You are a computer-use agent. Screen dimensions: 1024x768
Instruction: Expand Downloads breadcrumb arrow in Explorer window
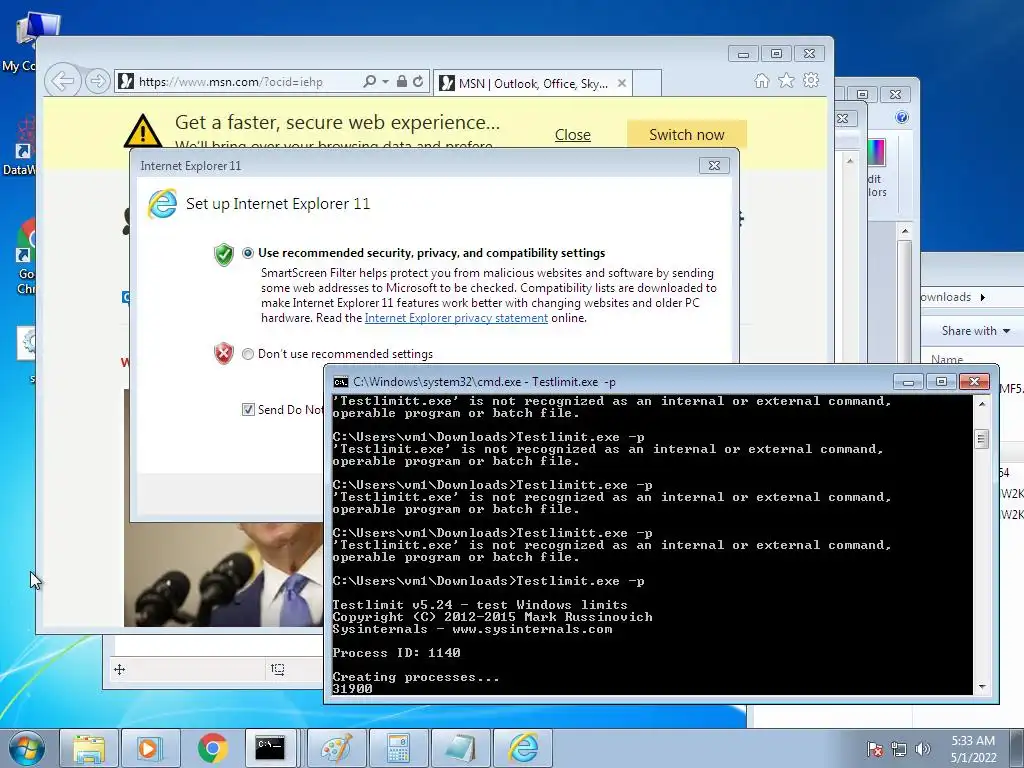[x=982, y=297]
